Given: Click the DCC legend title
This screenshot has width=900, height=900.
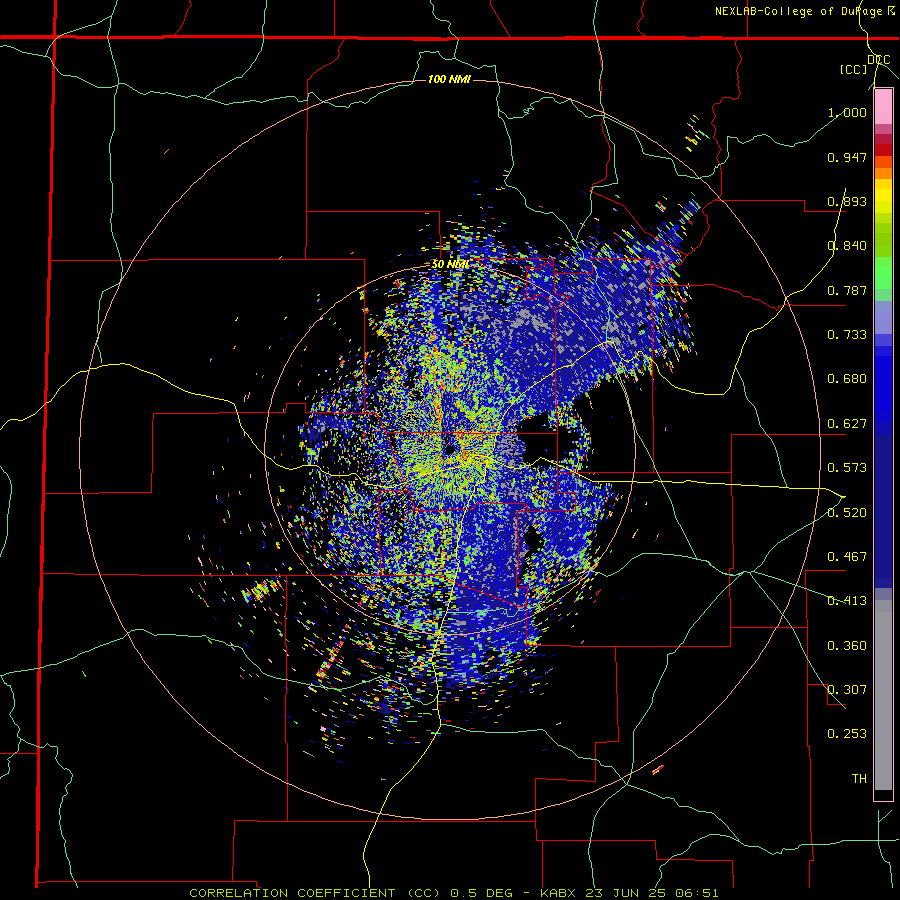Looking at the screenshot, I should (x=879, y=60).
